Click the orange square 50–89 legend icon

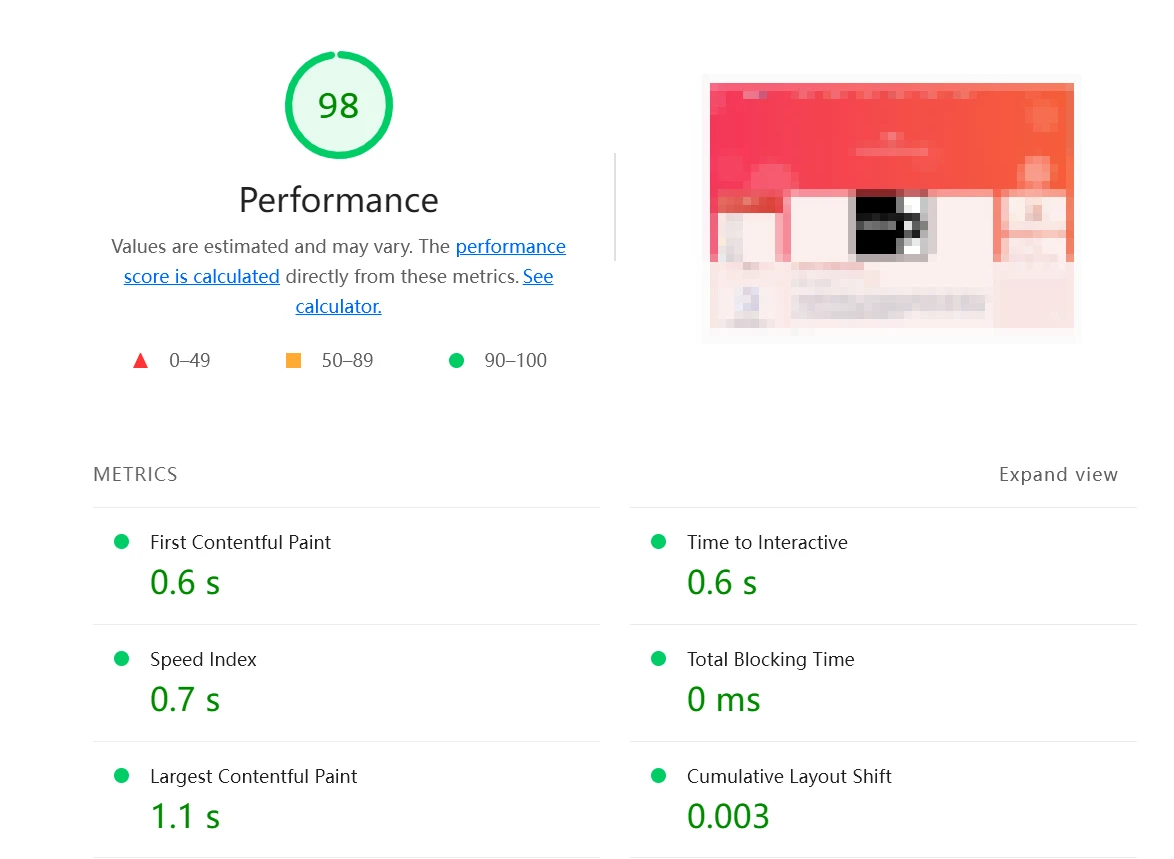coord(293,361)
